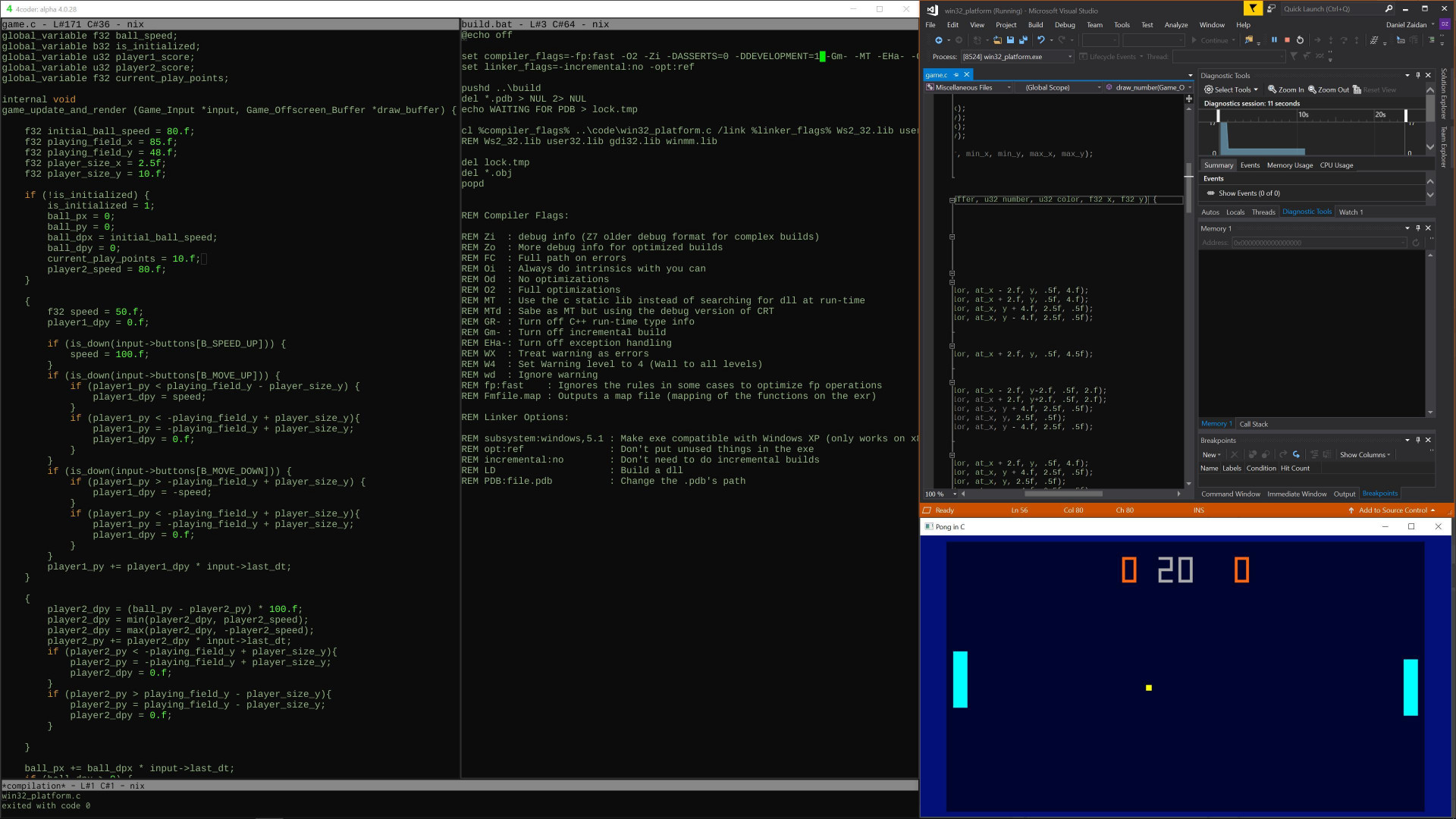Zoom In on the diagnostics timeline

click(1286, 89)
